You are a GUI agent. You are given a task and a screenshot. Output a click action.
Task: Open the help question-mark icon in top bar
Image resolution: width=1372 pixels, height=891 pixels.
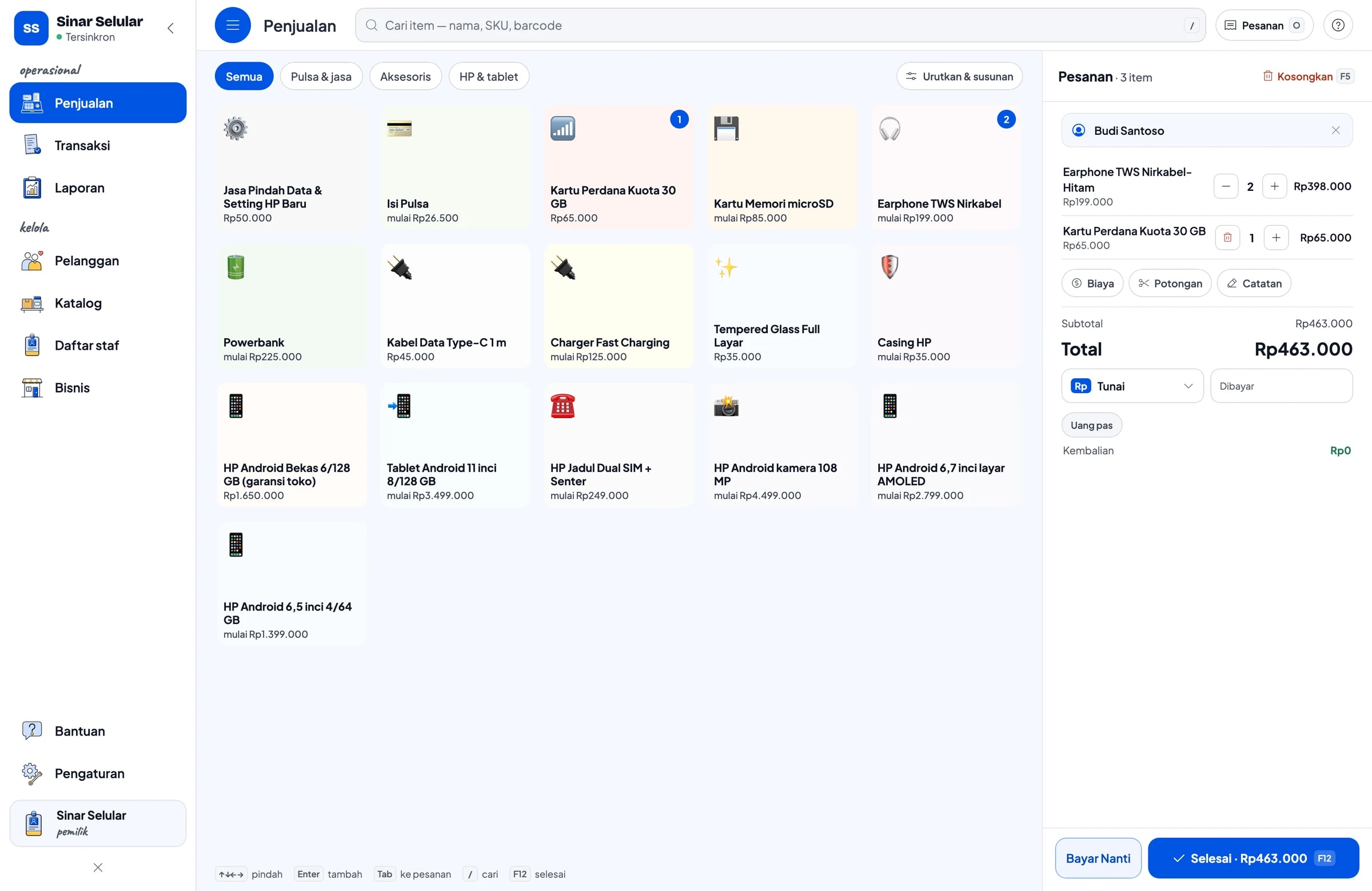[1338, 25]
